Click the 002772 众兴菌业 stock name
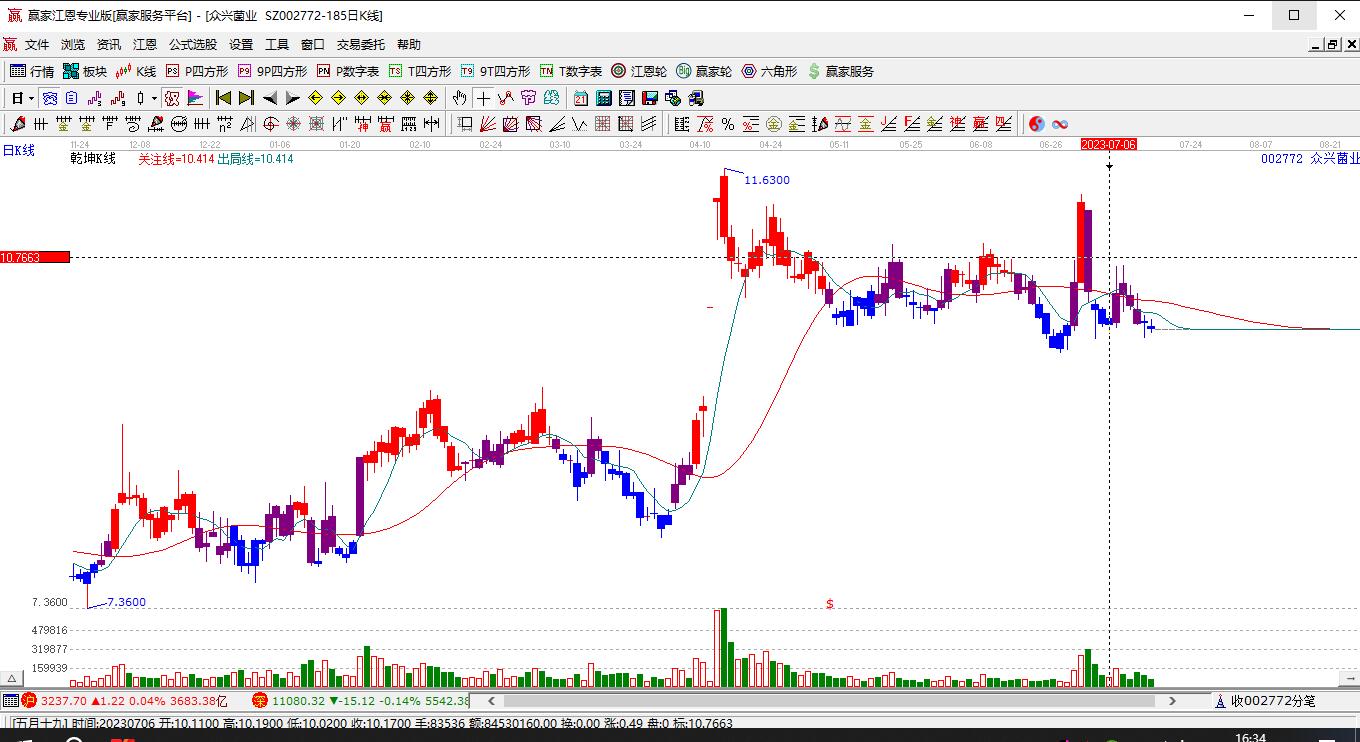This screenshot has width=1360, height=742. [1310, 158]
